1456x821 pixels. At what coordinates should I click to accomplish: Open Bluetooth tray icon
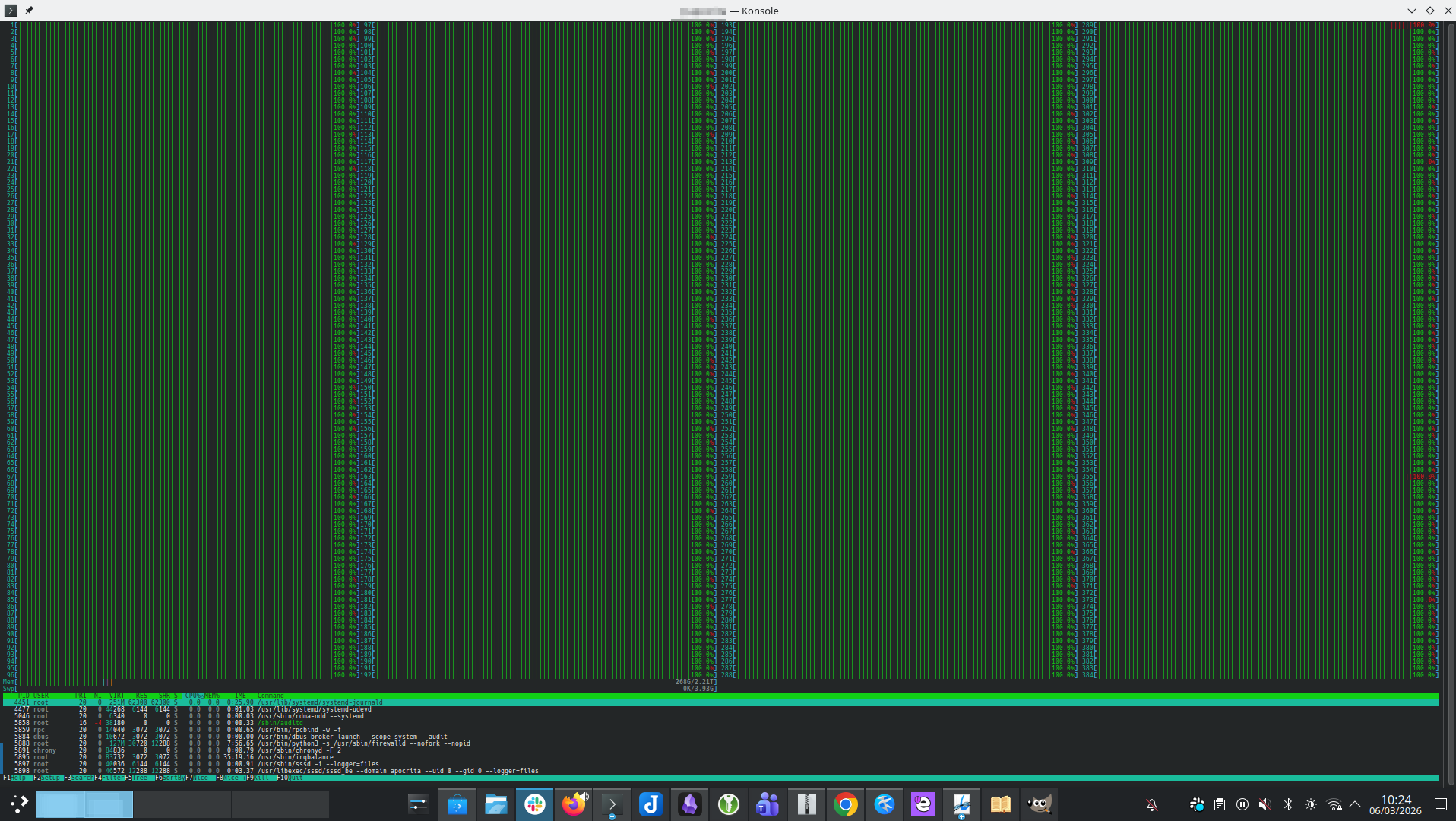pyautogui.click(x=1288, y=804)
